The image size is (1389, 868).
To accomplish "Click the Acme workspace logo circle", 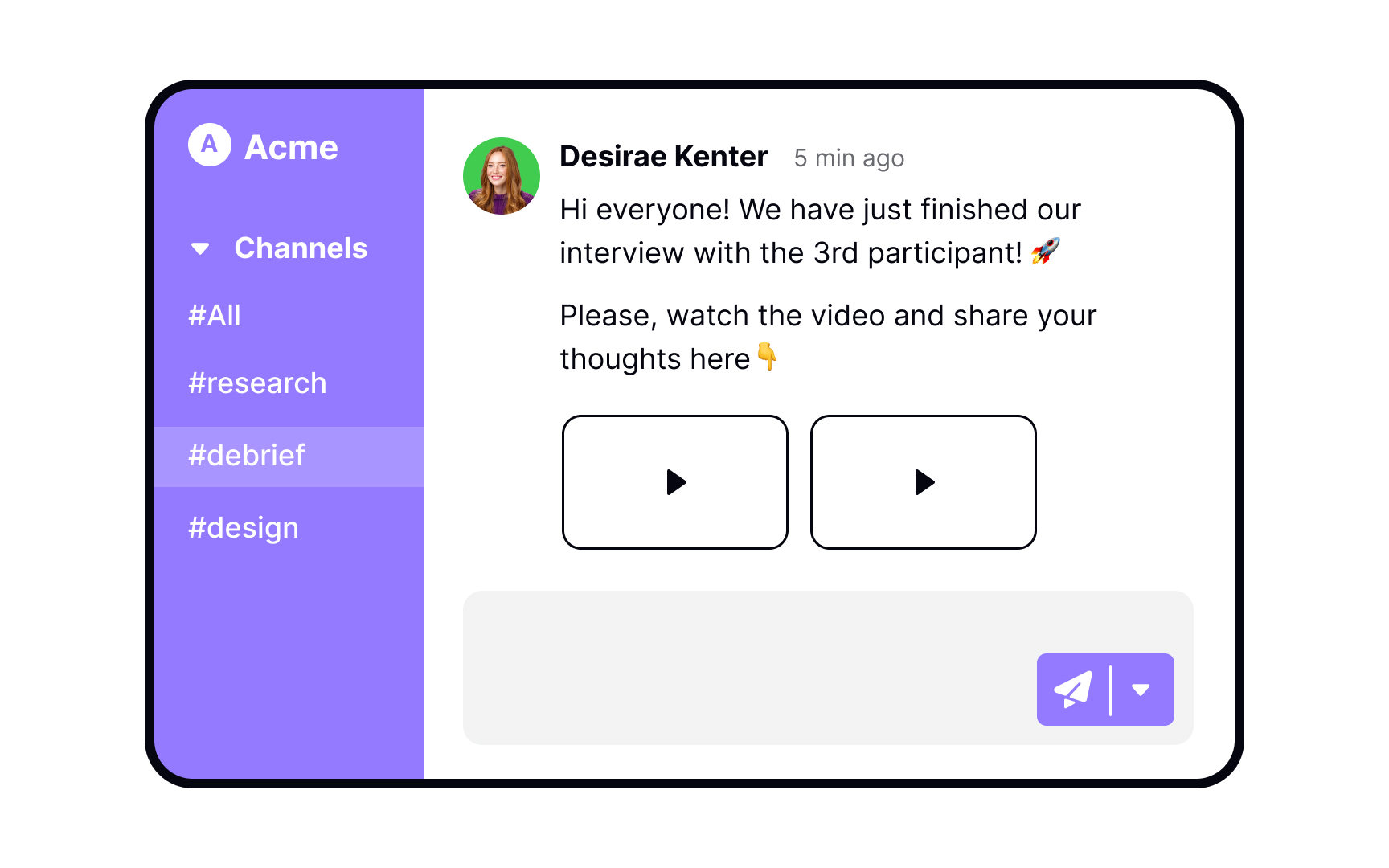I will (209, 145).
